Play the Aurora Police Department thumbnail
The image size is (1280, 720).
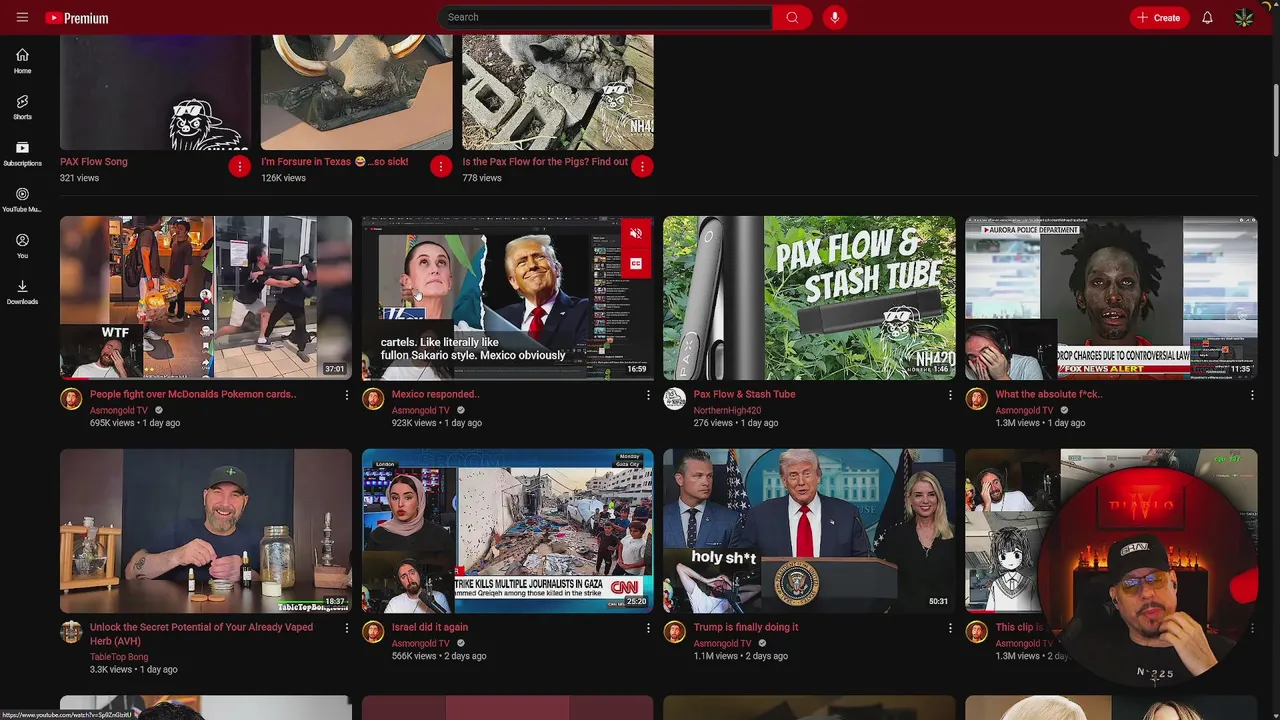pos(1111,298)
